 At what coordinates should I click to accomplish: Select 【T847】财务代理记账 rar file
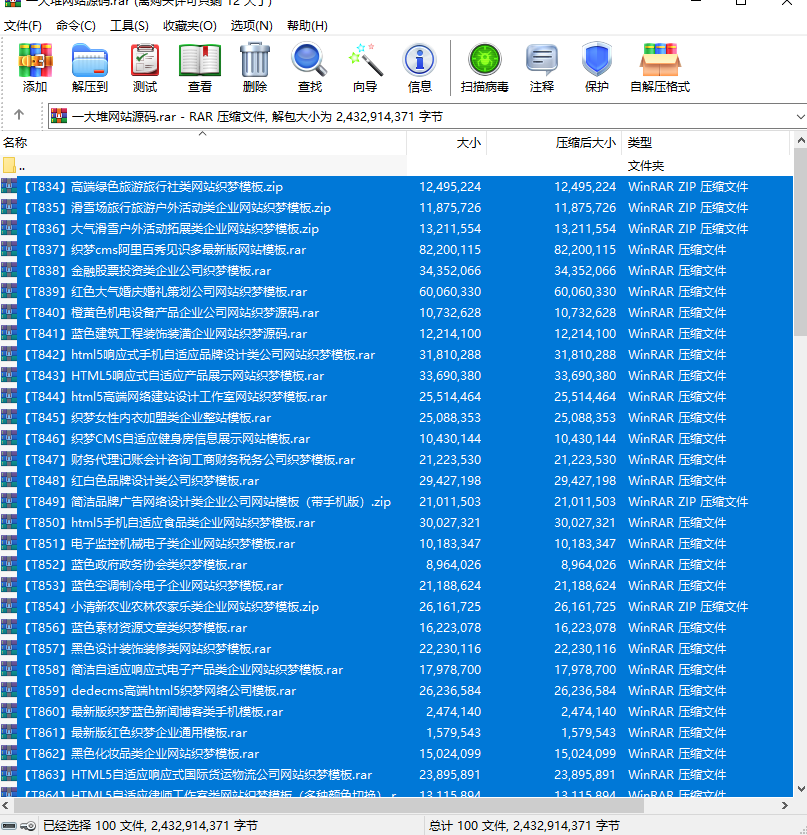(396, 460)
